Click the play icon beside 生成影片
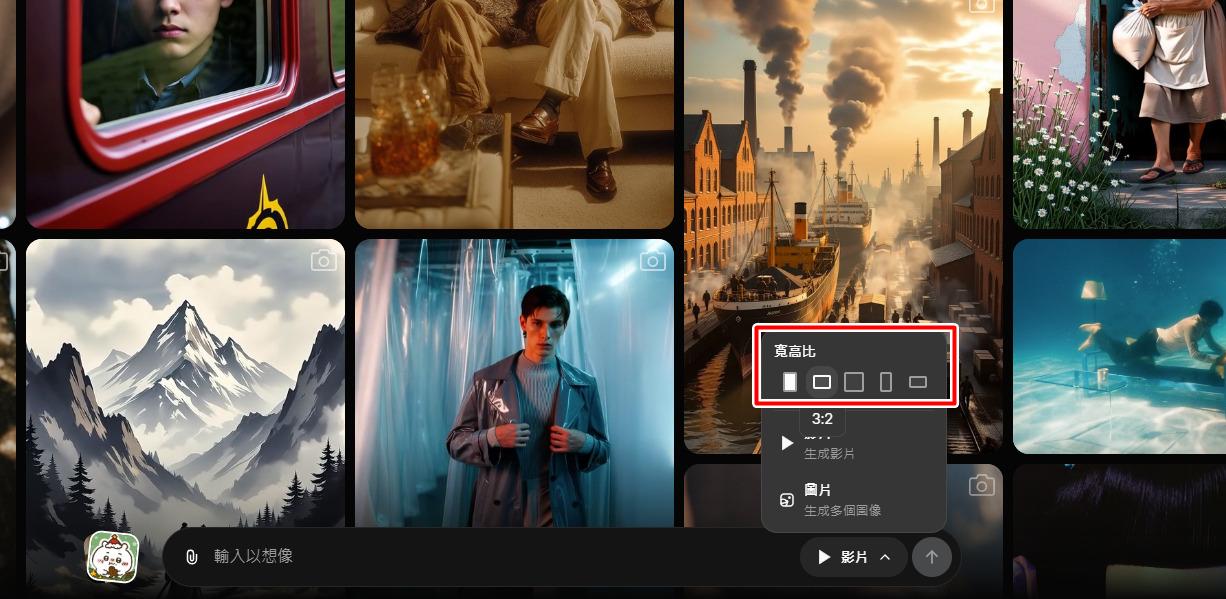 787,443
